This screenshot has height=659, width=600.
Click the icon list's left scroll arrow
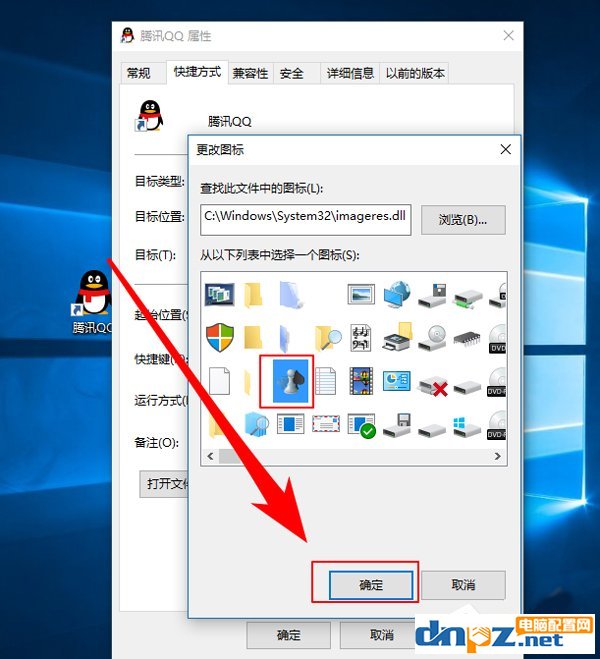[210, 456]
